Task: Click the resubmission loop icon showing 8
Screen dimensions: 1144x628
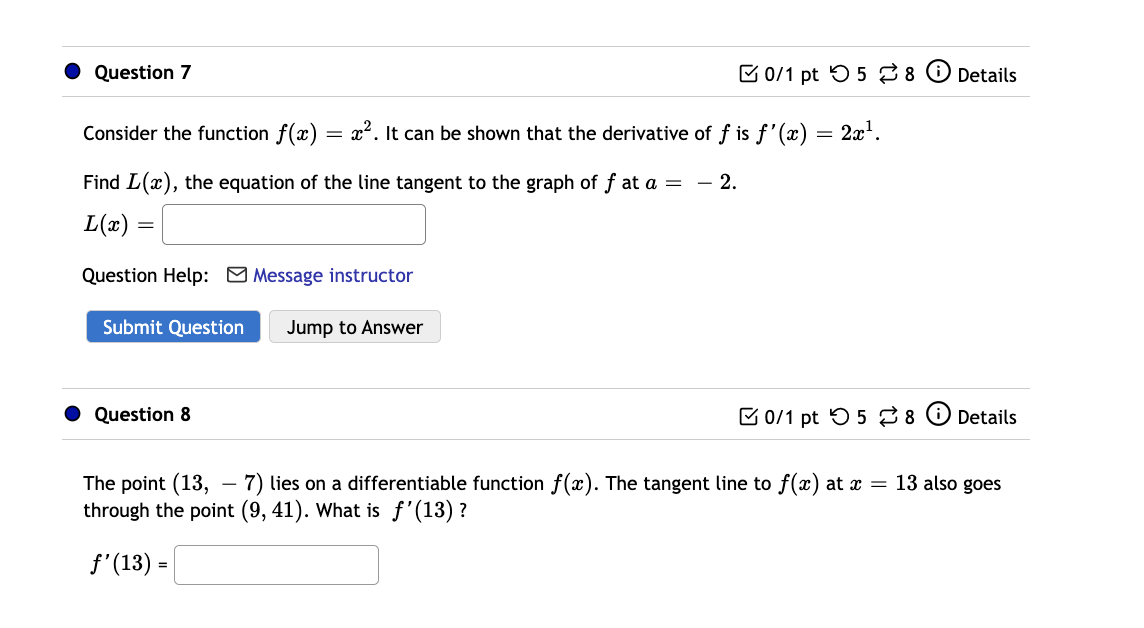Action: pyautogui.click(x=888, y=73)
